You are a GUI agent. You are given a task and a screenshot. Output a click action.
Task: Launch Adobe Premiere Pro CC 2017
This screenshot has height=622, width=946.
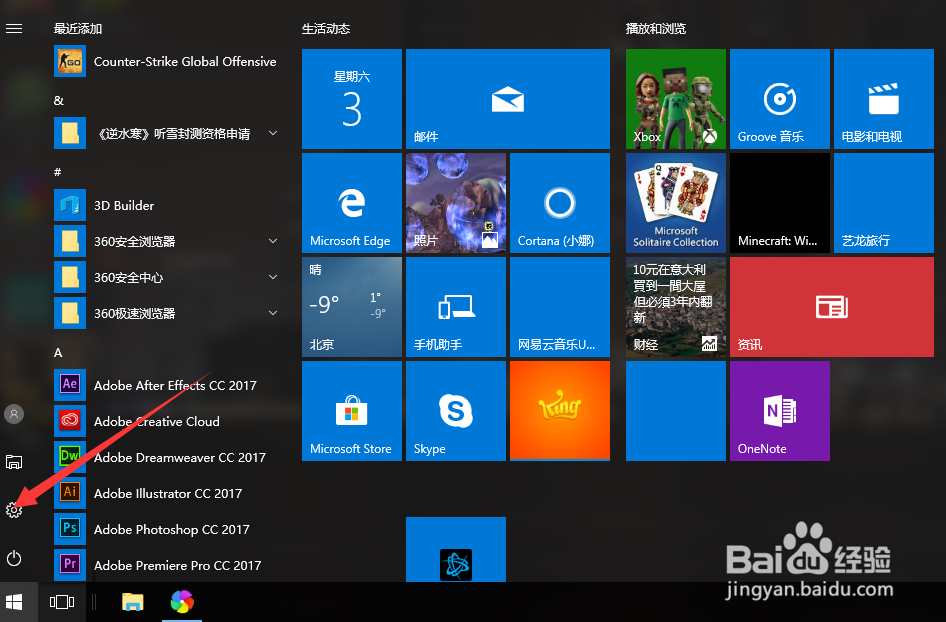(x=166, y=565)
